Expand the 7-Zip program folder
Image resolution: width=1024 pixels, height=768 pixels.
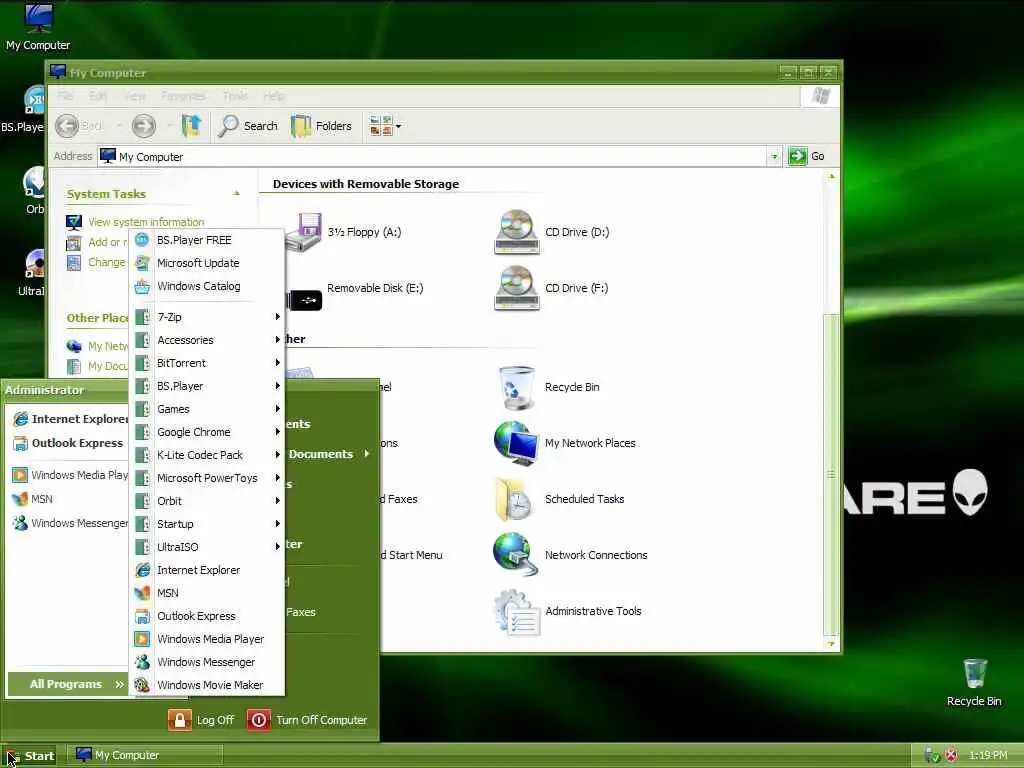pyautogui.click(x=208, y=317)
